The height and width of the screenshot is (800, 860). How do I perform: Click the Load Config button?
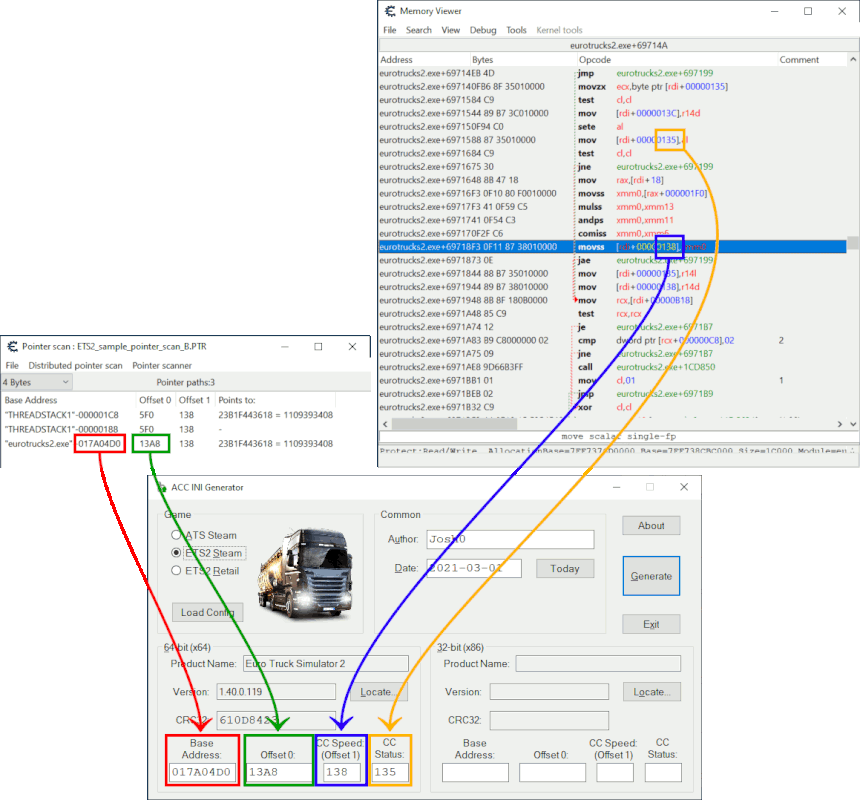pos(207,612)
